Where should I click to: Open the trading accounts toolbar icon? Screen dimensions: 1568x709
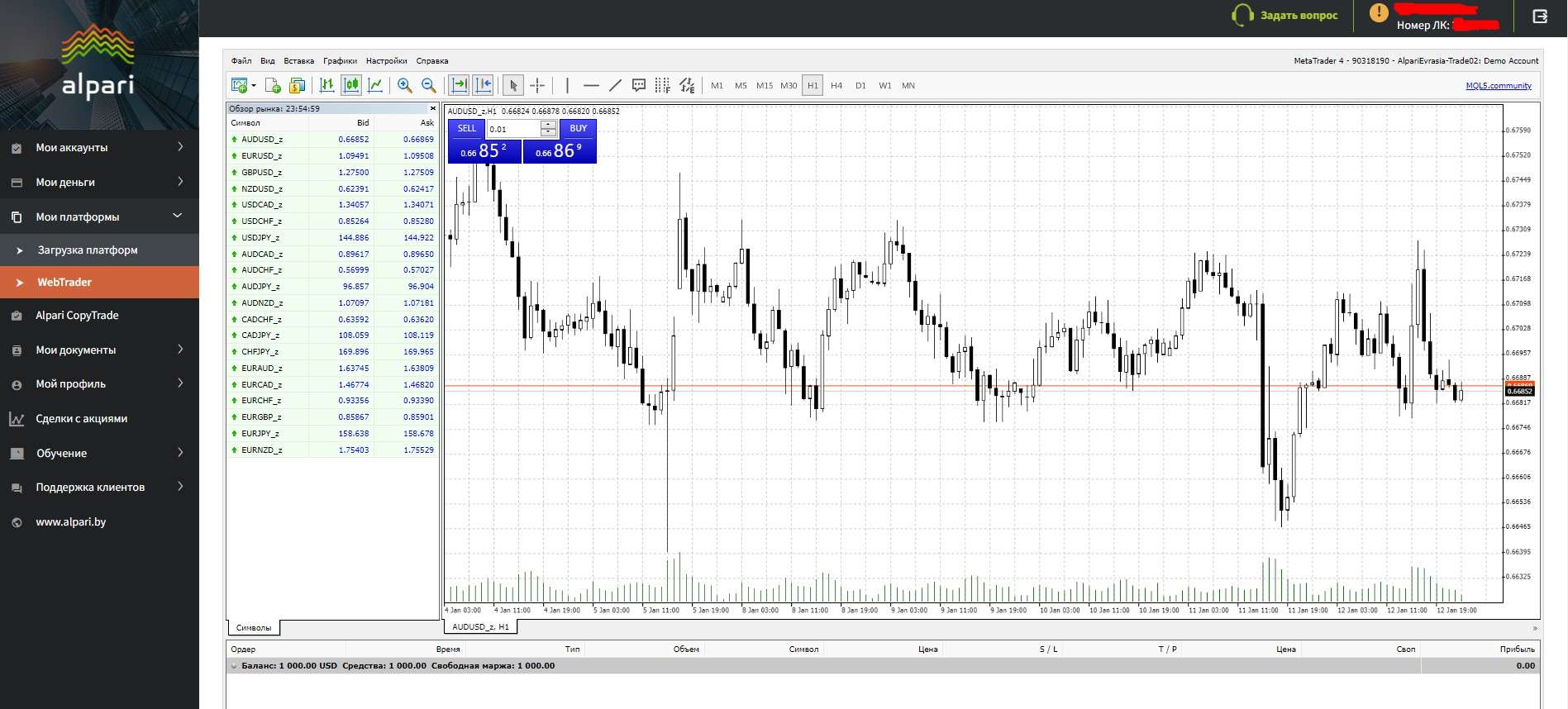click(298, 85)
